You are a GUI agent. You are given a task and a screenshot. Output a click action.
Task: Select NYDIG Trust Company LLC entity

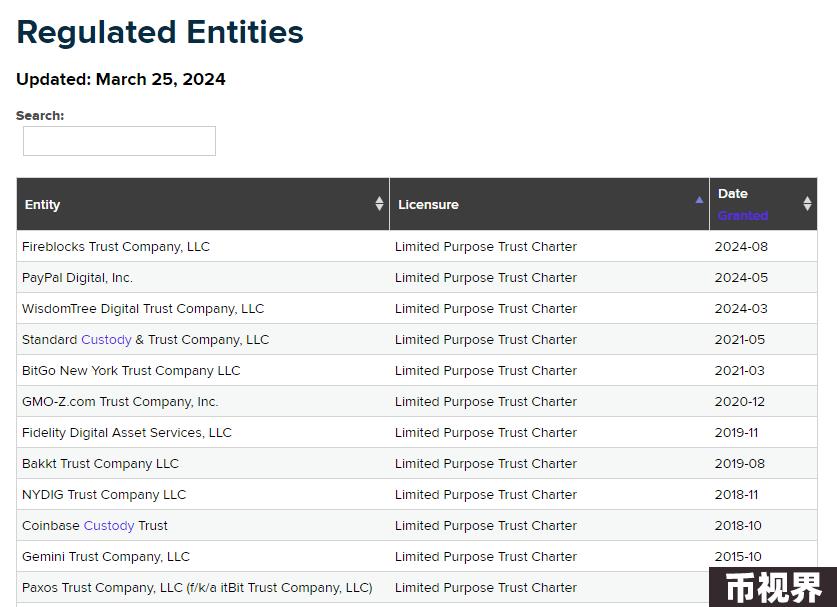pos(104,494)
